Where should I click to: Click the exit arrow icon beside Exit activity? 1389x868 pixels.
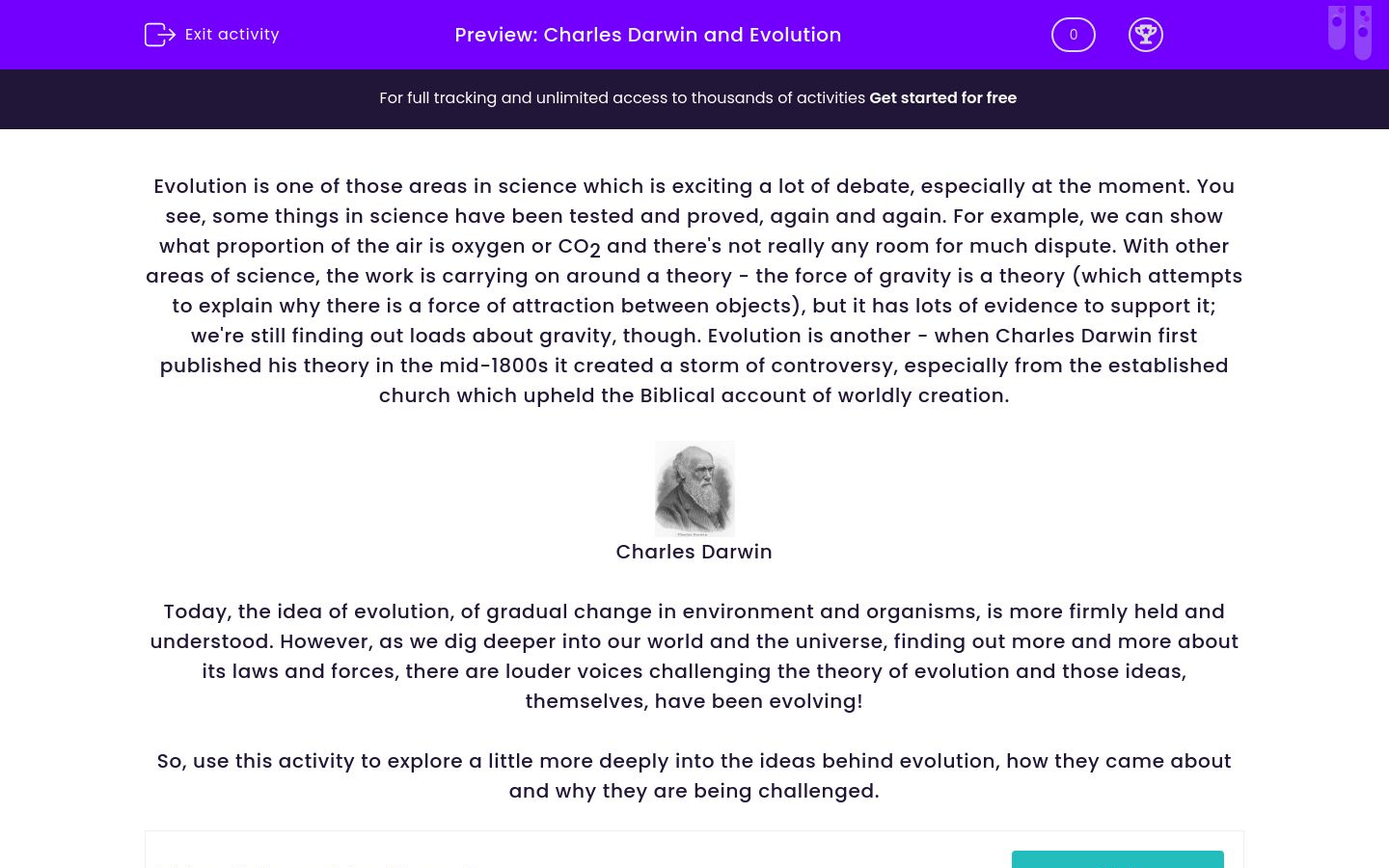(x=160, y=35)
